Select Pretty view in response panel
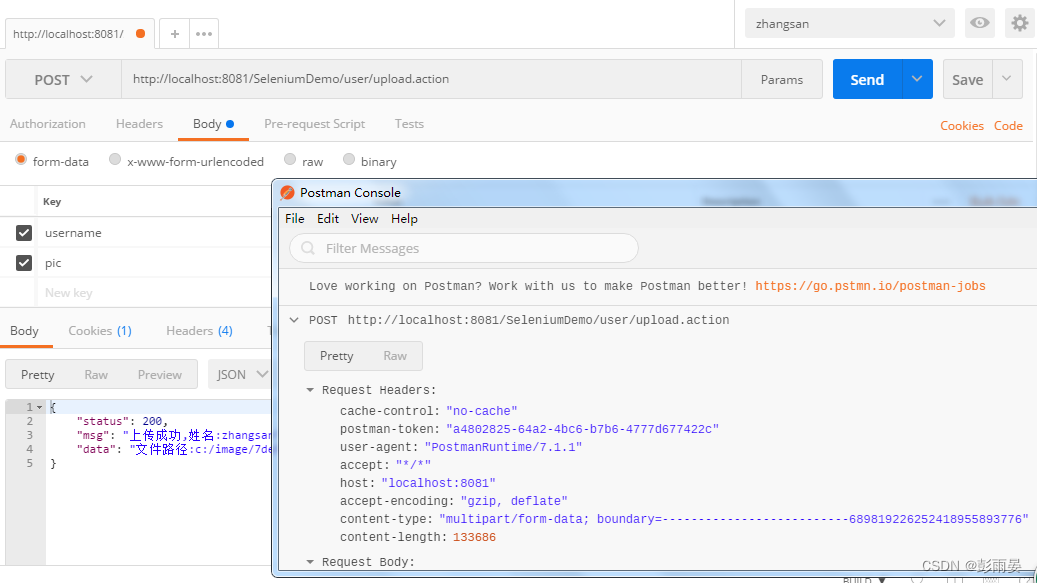The image size is (1037, 583). click(38, 374)
